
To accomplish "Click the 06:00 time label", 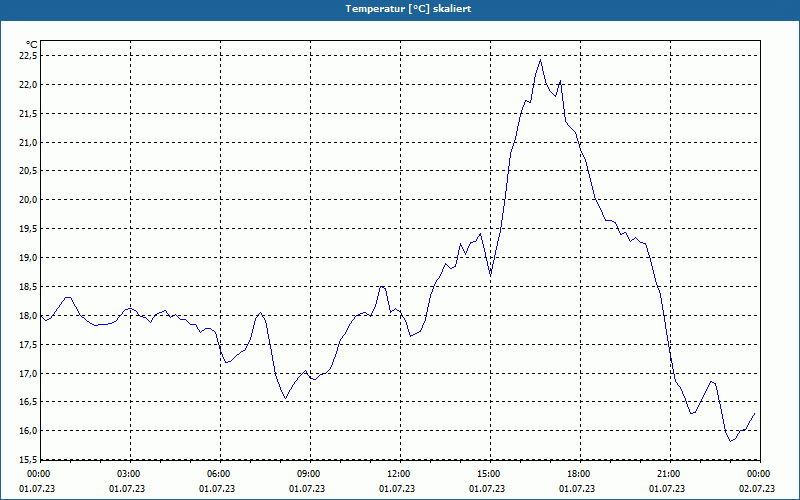I will tap(220, 474).
